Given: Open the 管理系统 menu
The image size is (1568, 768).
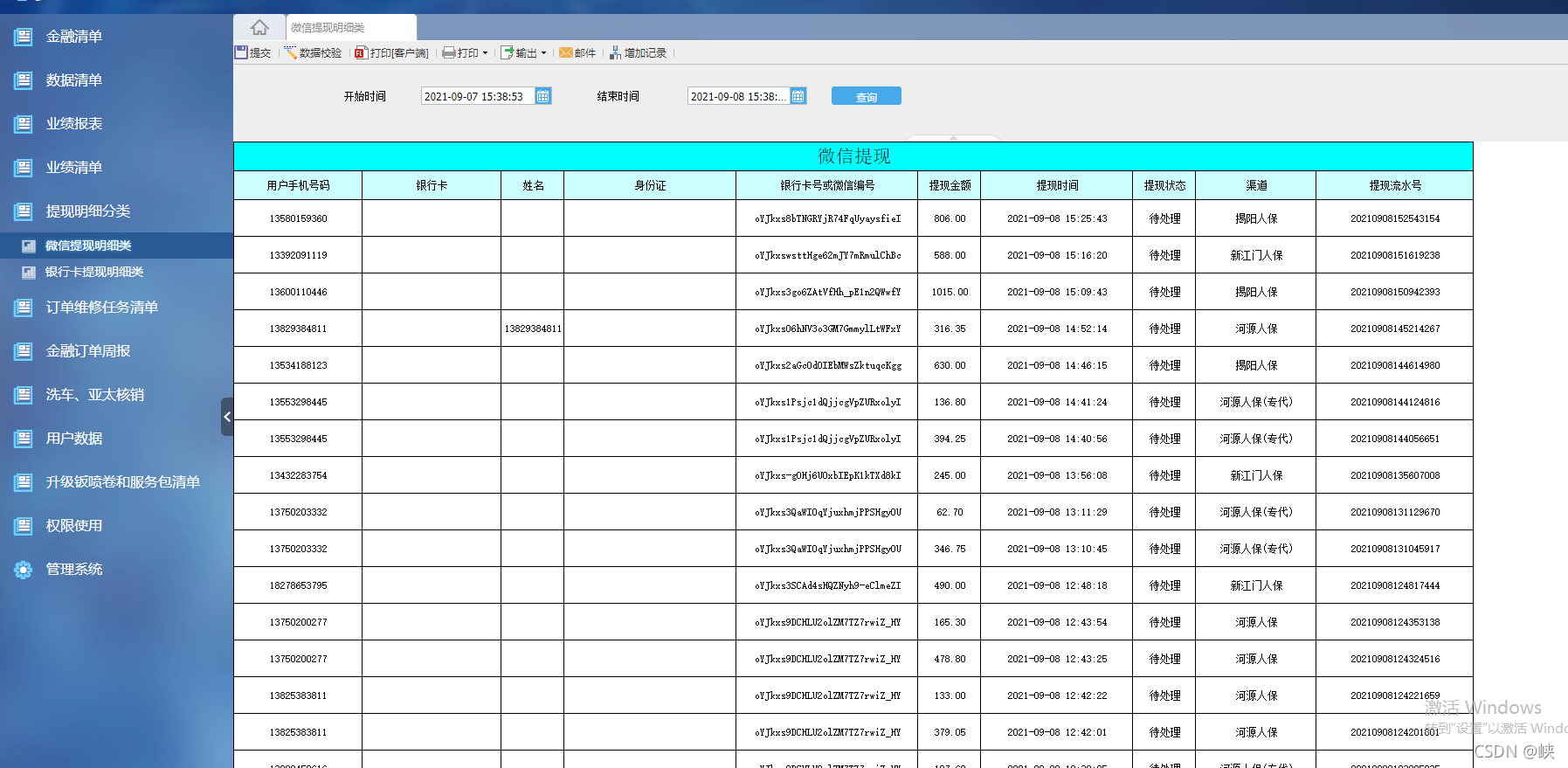Looking at the screenshot, I should [x=74, y=570].
